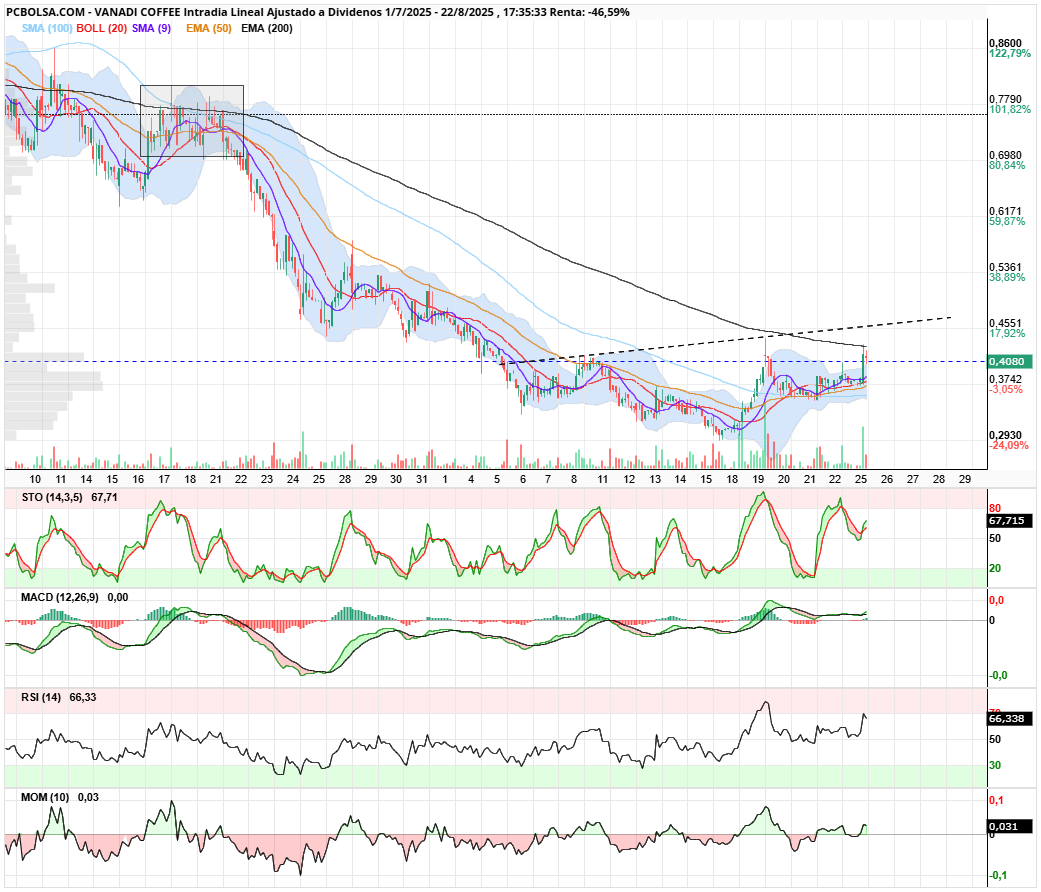Click the MOM (10) indicator title
The image size is (1041, 892).
coord(44,797)
